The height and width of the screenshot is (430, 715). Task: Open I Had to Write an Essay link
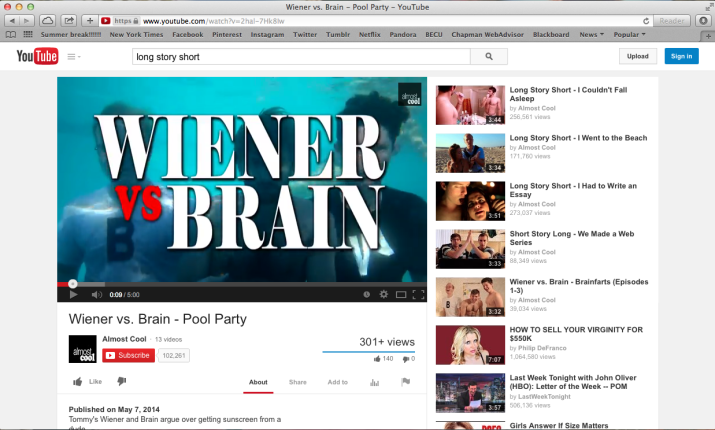(x=573, y=190)
